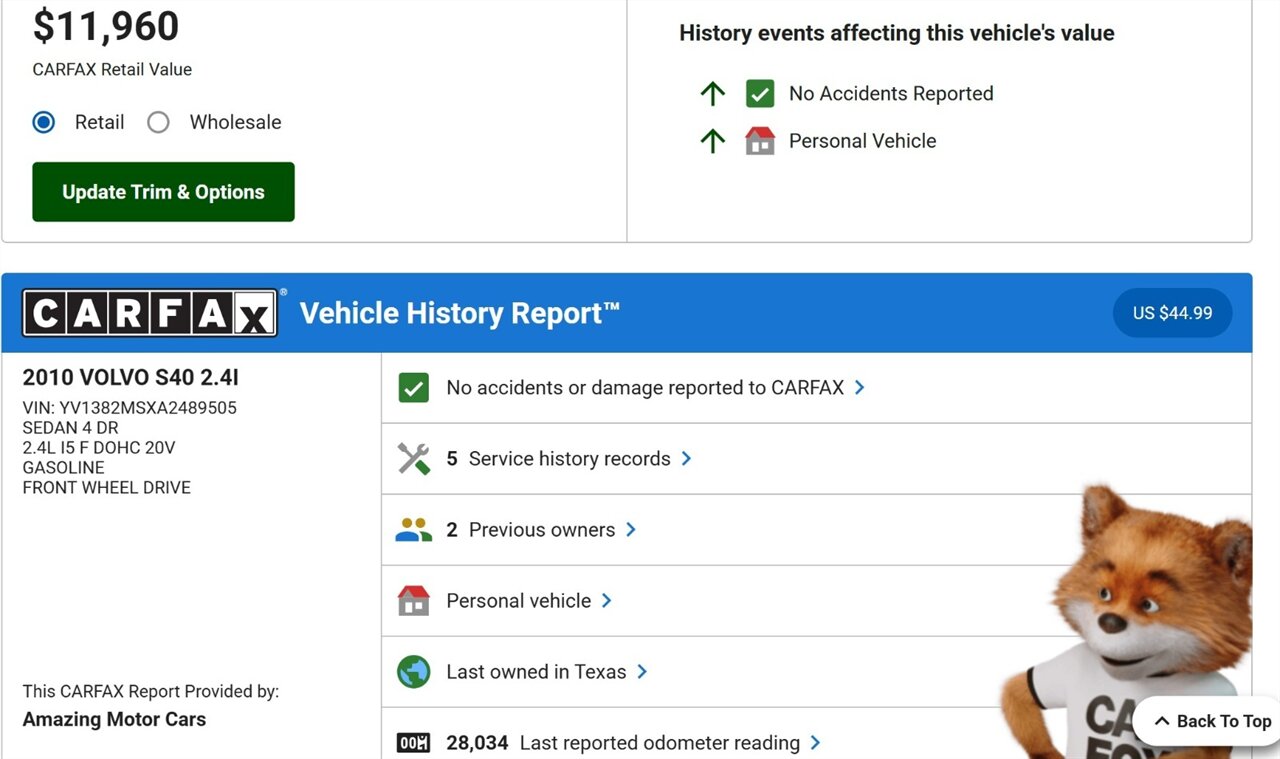The width and height of the screenshot is (1280, 759).
Task: Click Amazing Motor Cars provider name
Action: [x=114, y=719]
